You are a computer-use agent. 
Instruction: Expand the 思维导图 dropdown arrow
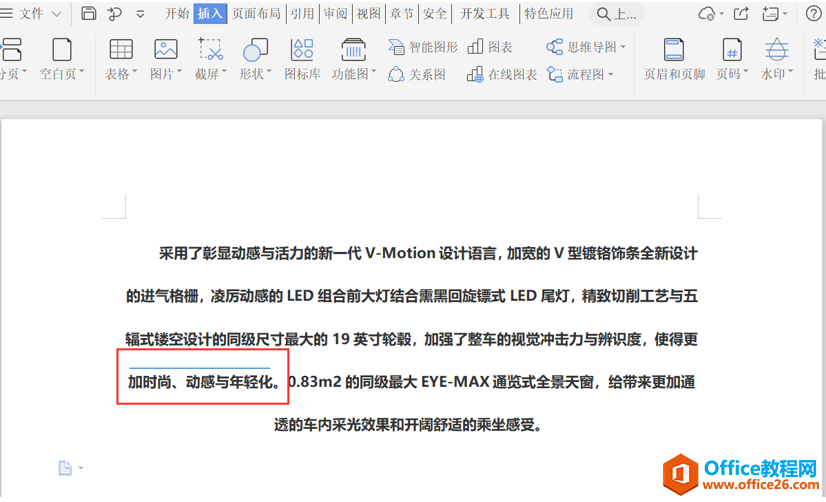click(623, 47)
